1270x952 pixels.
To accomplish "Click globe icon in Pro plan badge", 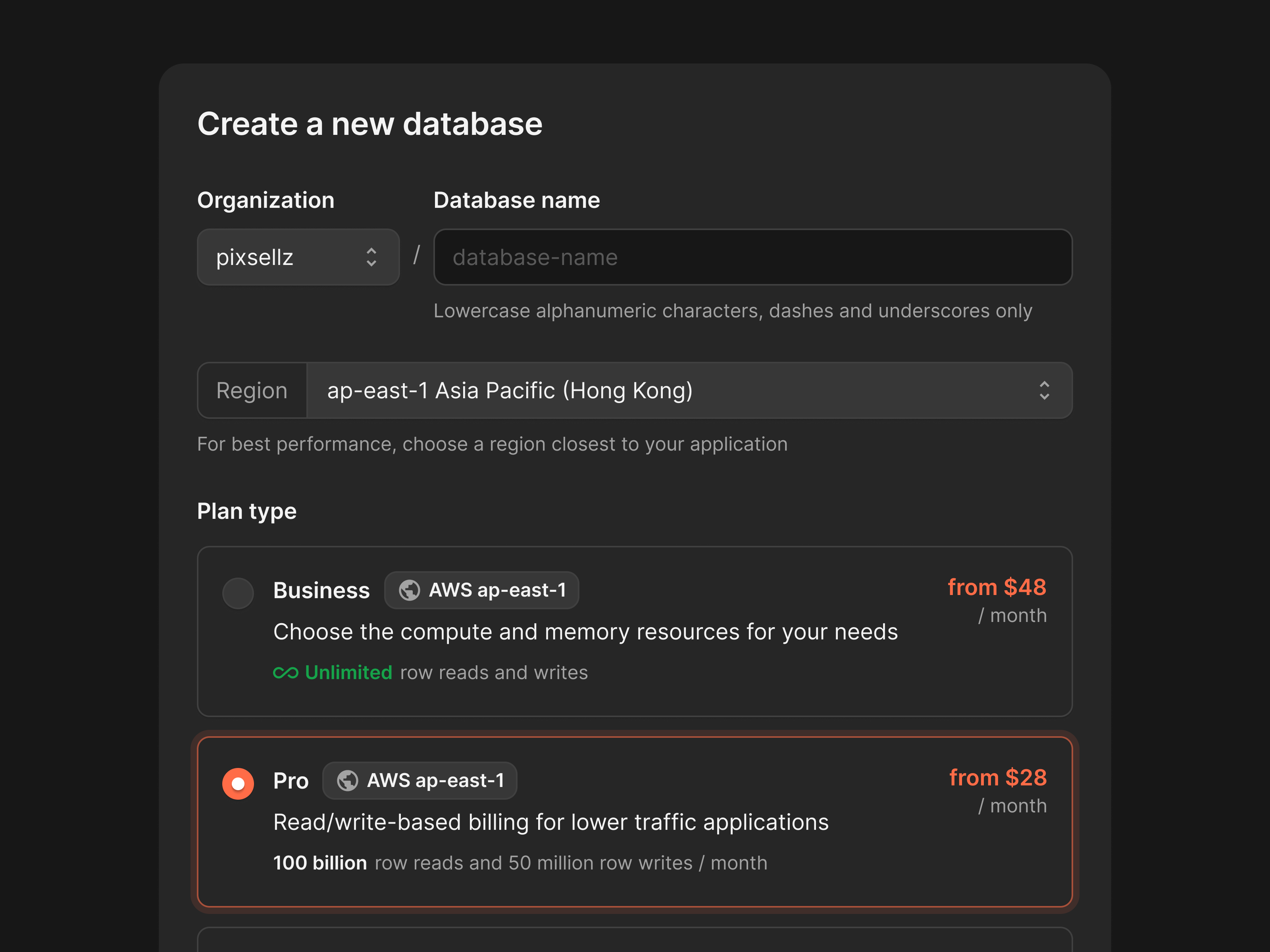I will tap(347, 780).
